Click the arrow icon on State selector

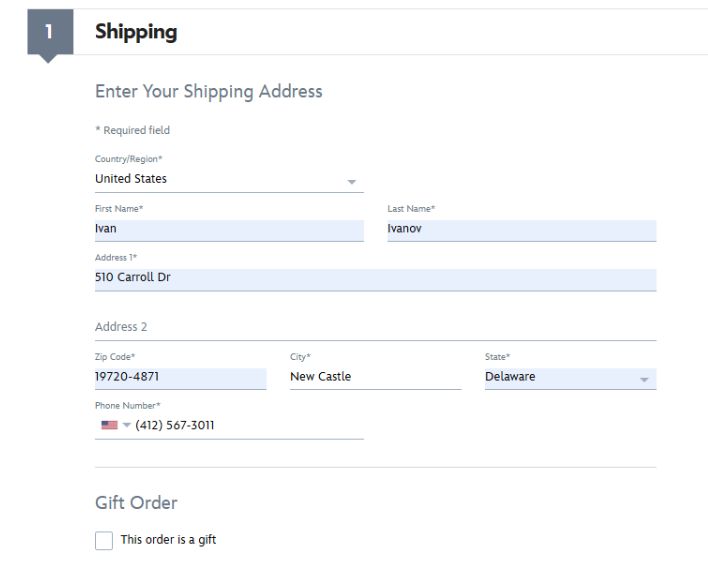[x=644, y=379]
